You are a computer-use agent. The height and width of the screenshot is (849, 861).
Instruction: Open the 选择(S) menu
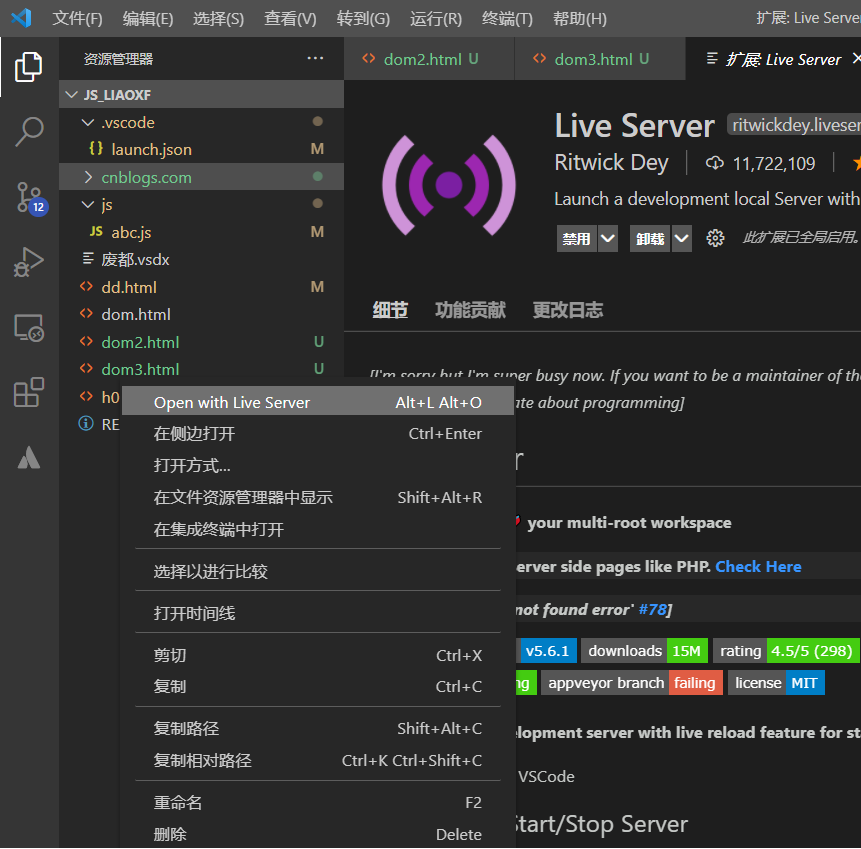point(219,19)
